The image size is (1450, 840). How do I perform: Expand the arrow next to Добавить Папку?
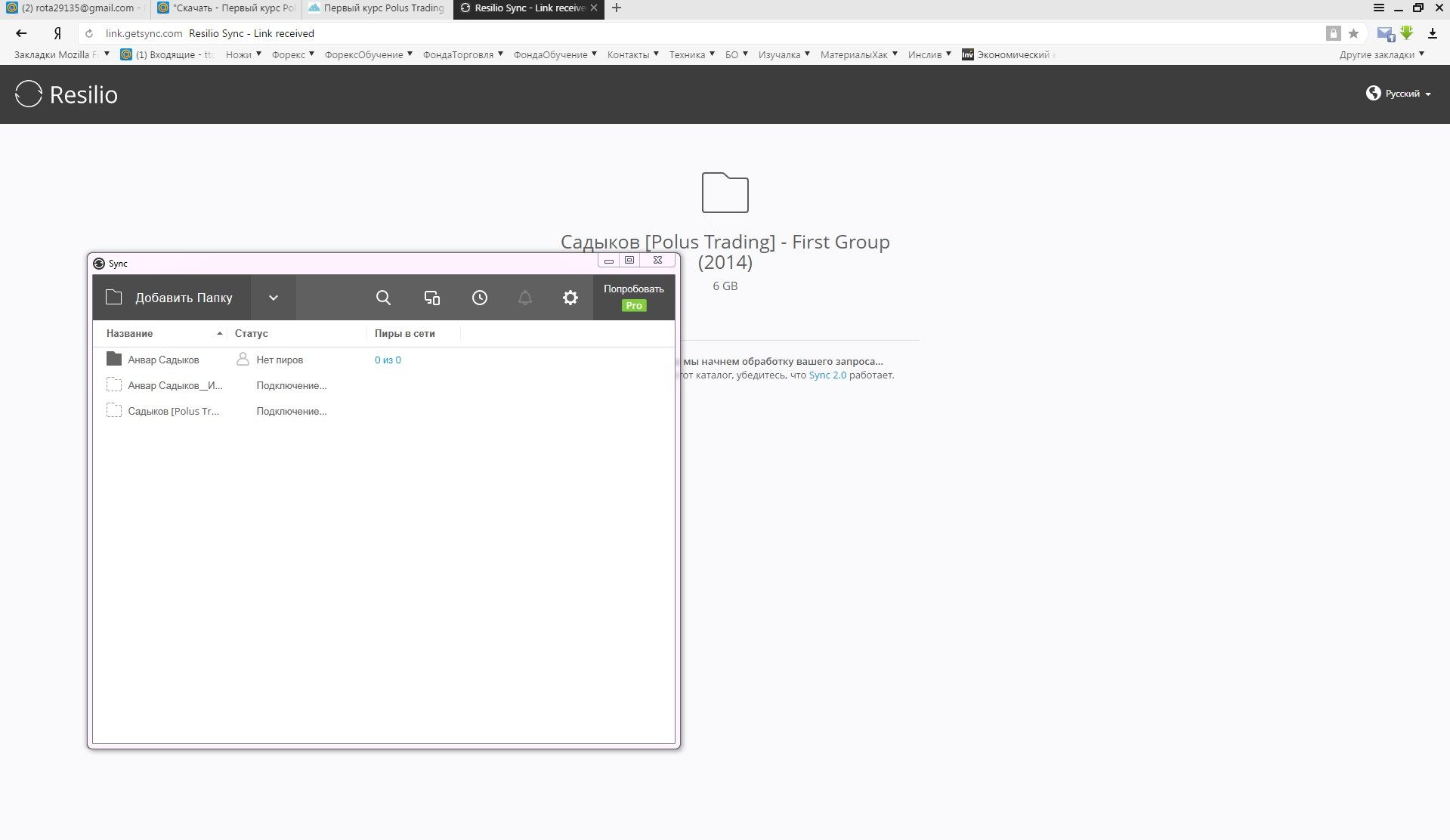click(x=274, y=298)
